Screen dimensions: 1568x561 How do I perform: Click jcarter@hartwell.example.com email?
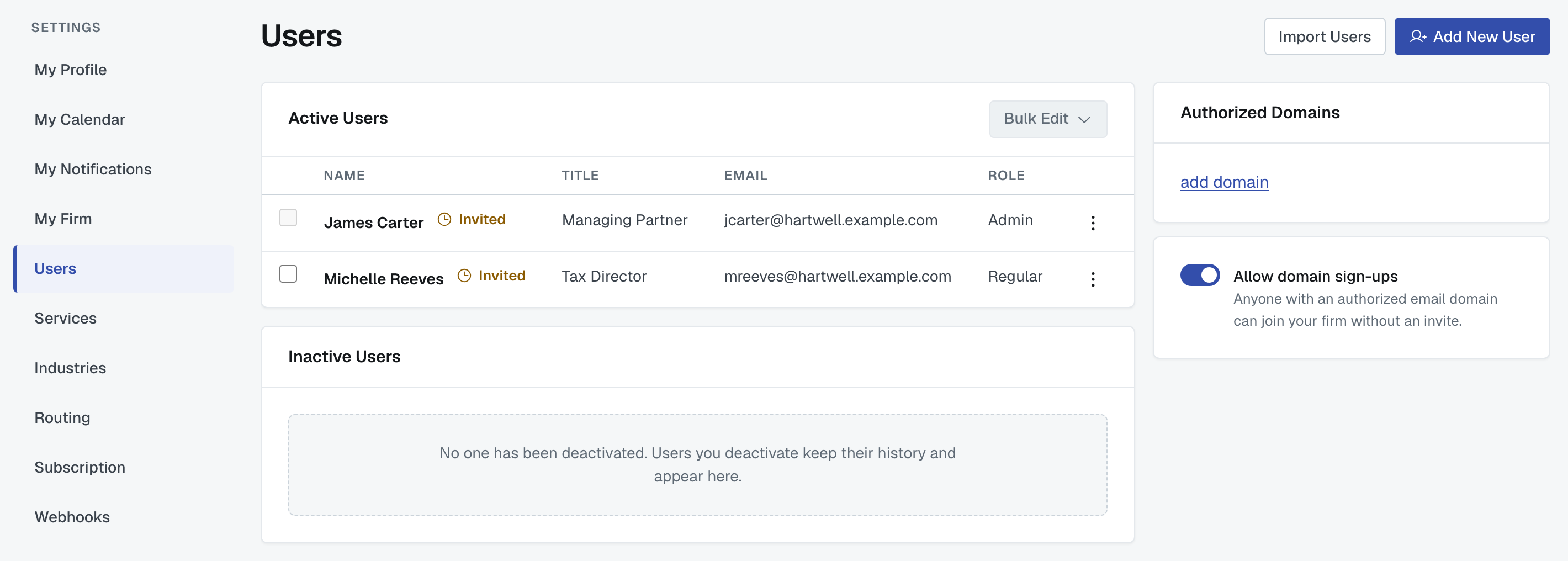point(830,220)
